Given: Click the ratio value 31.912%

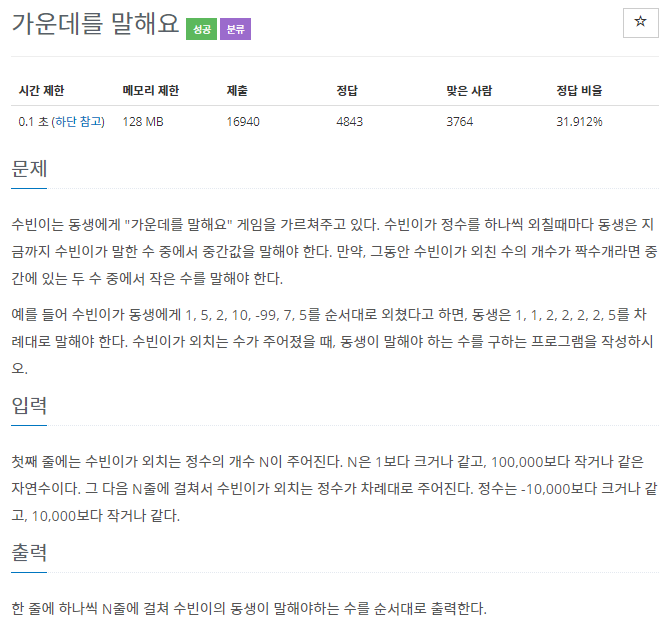Looking at the screenshot, I should pyautogui.click(x=579, y=122).
